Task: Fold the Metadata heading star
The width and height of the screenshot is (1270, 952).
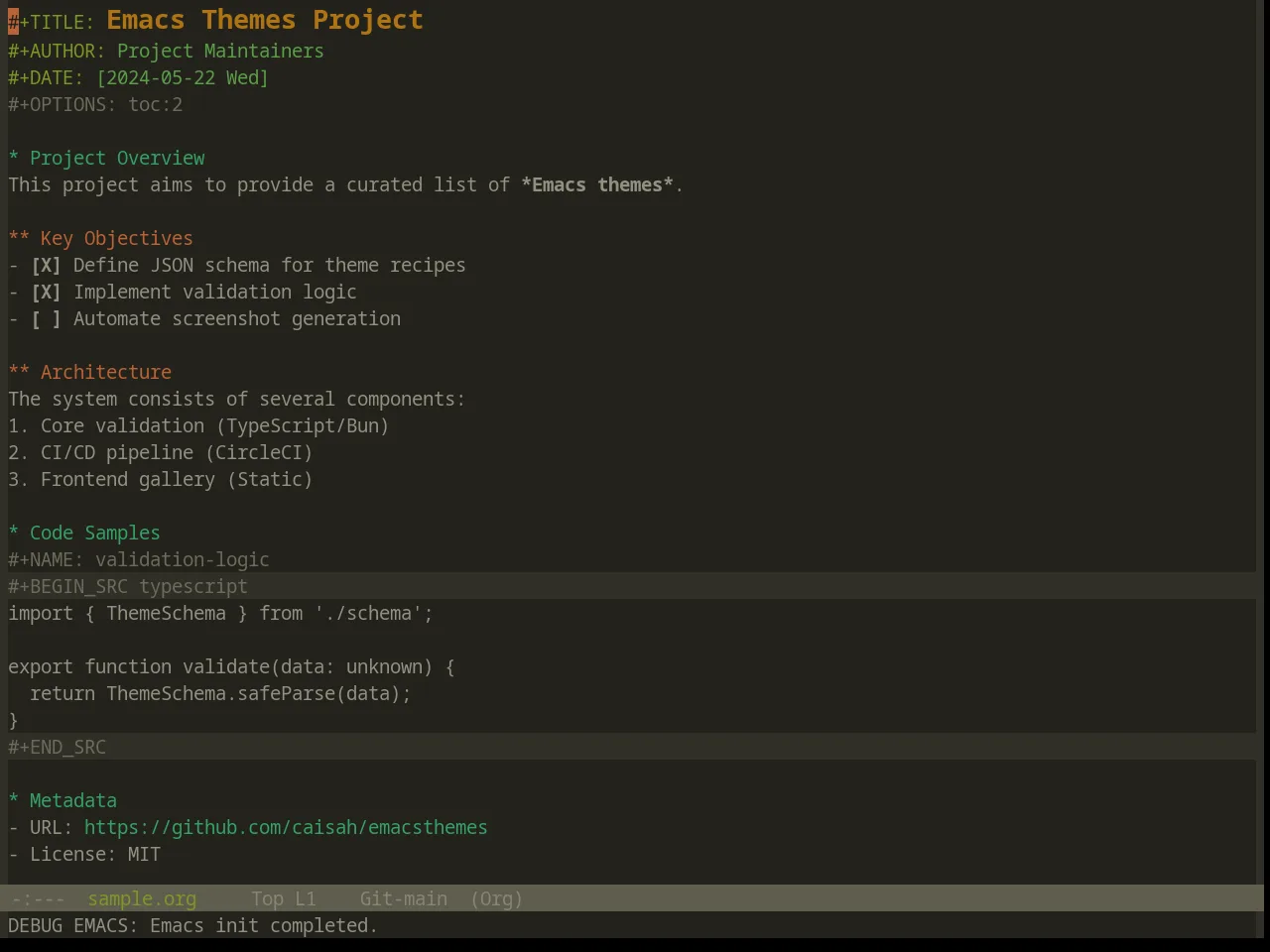Action: pos(14,801)
